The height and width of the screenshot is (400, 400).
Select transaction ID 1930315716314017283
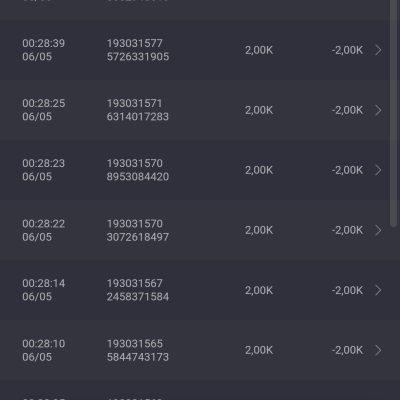click(138, 110)
